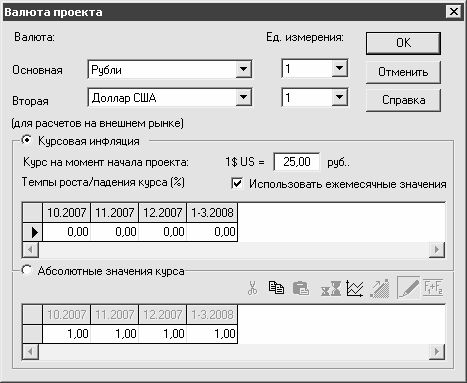This screenshot has height=383, width=467.
Task: Click the hourglass time icon
Action: [x=331, y=288]
